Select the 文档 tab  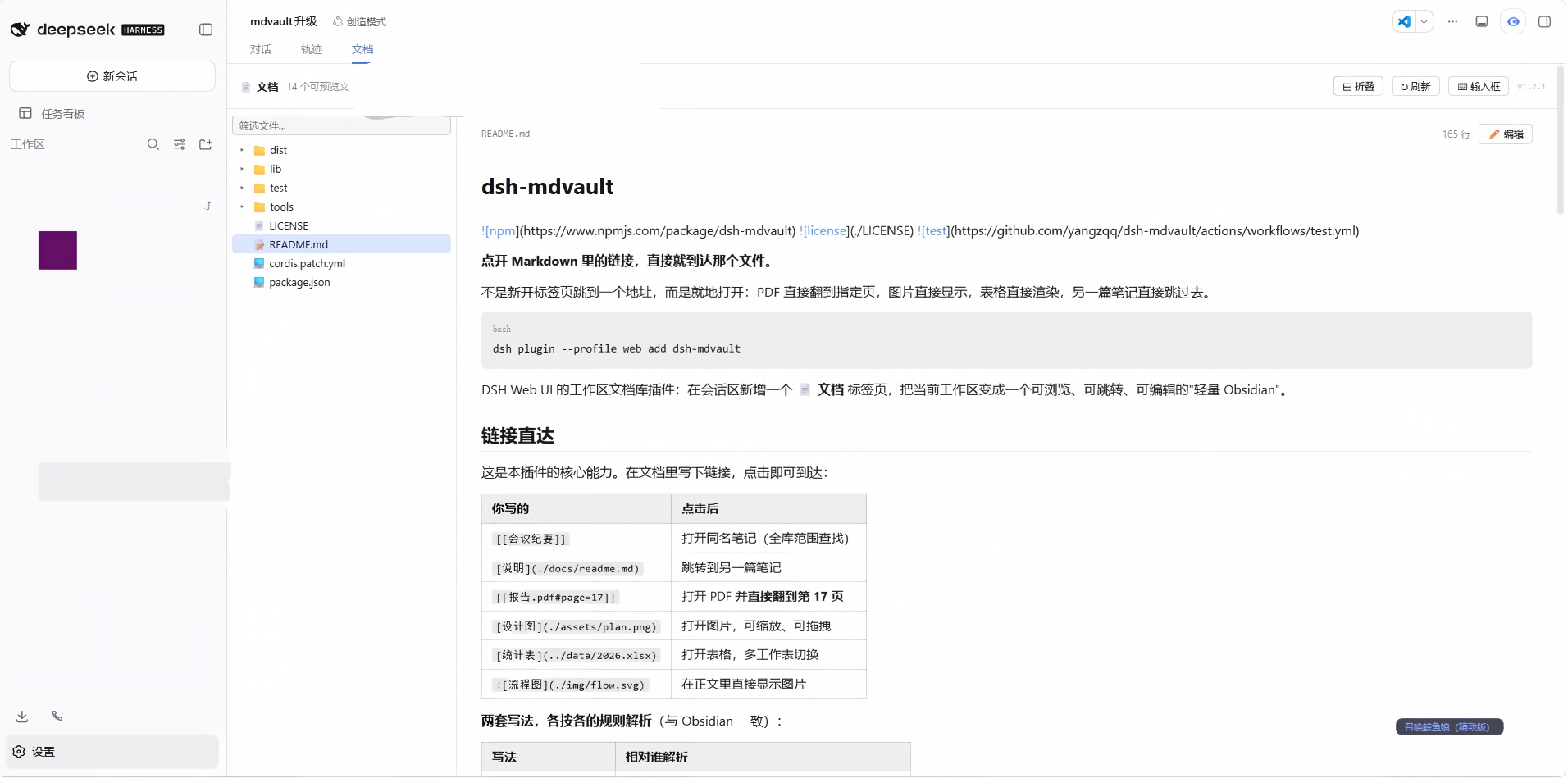coord(362,49)
